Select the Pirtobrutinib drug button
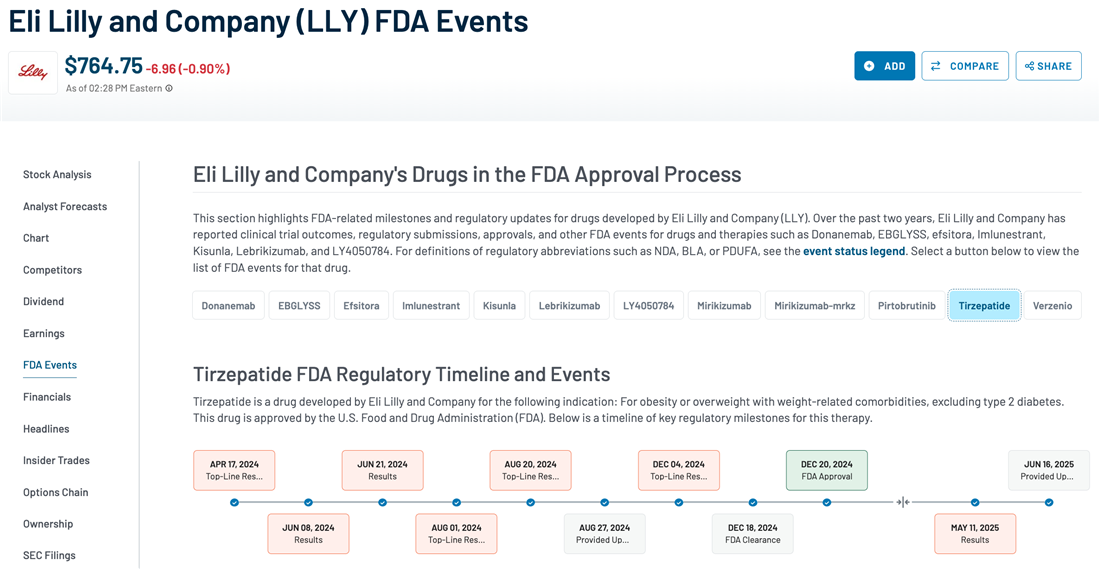Viewport: 1100px width, 569px height. pos(907,305)
